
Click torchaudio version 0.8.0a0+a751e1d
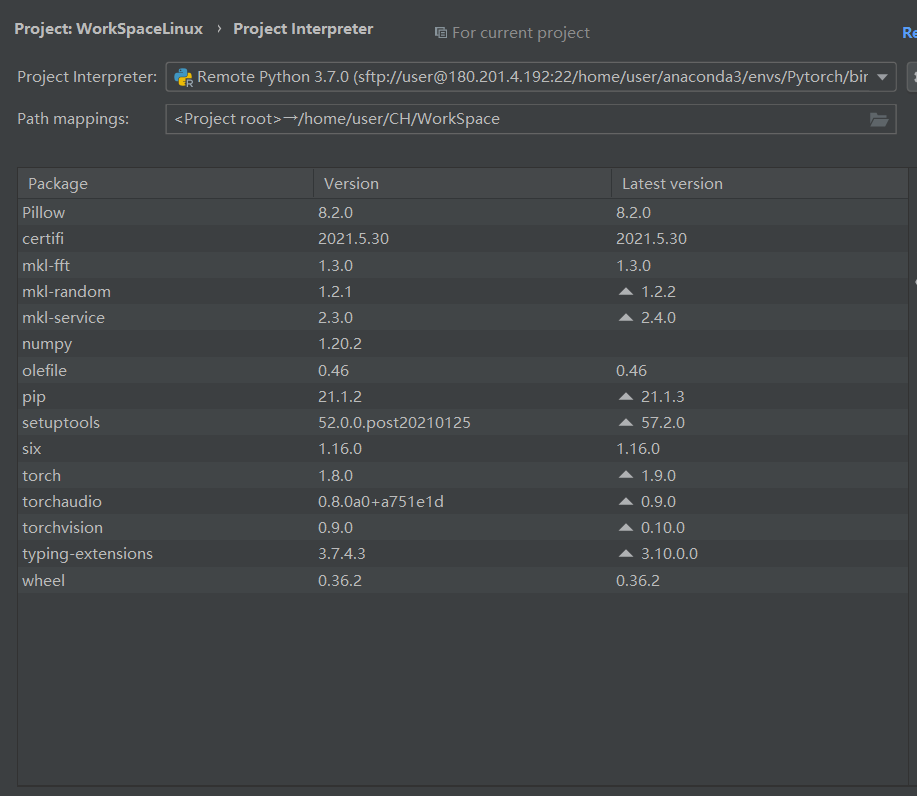pos(381,502)
